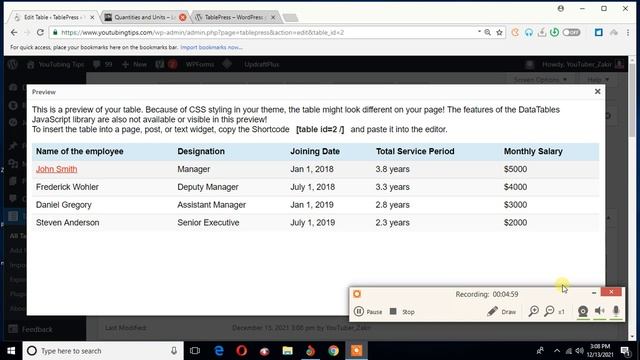This screenshot has height=360, width=640.
Task: Click the Deputy Manager cell
Action: point(208,187)
